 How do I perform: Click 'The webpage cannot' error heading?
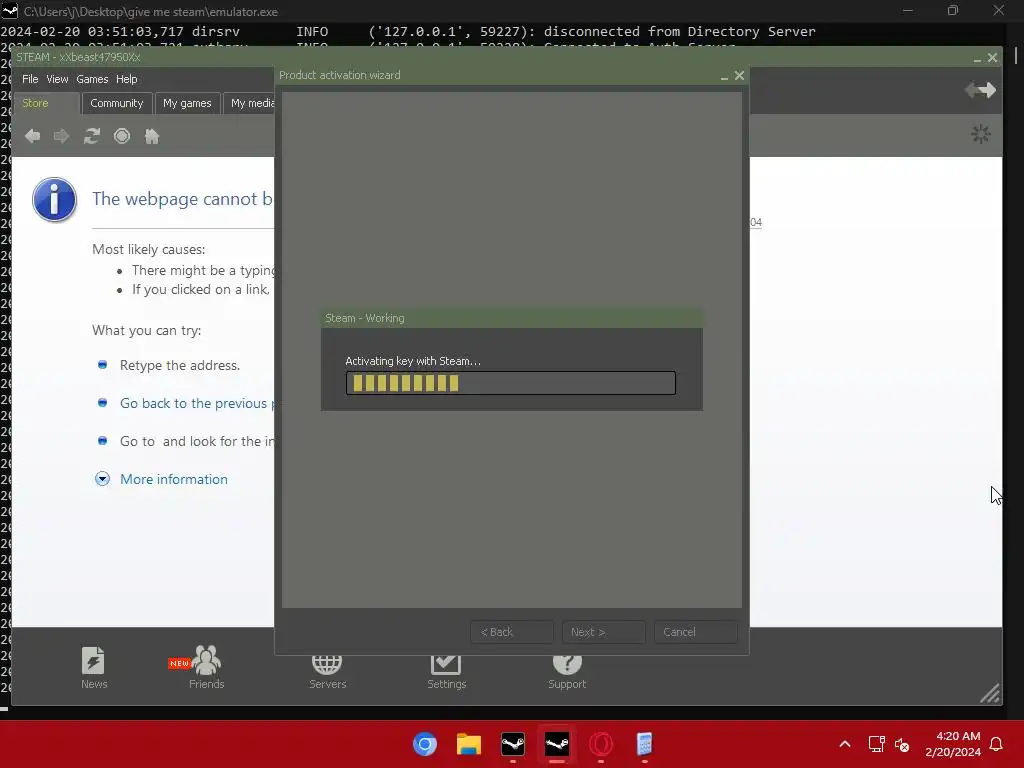[x=183, y=199]
